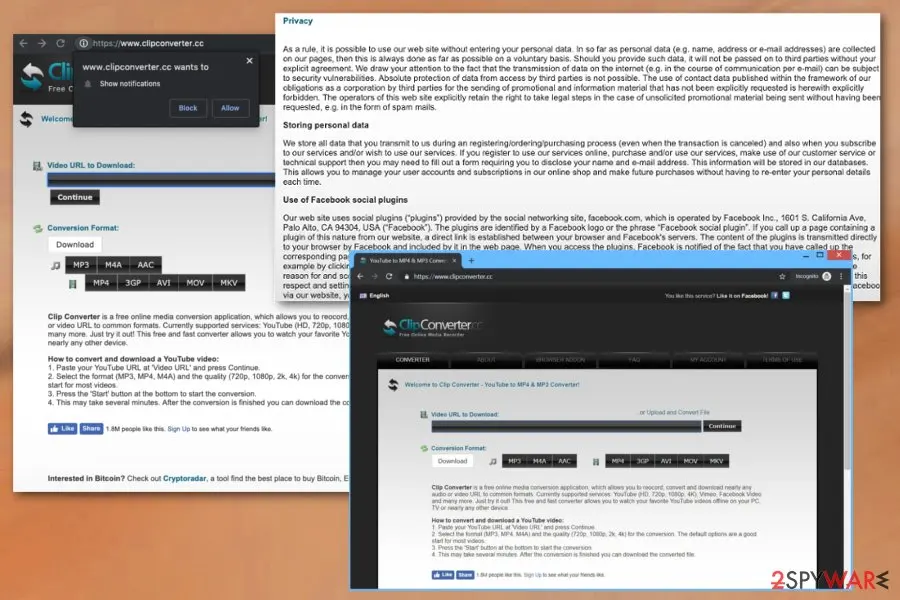Open FAQ nav tab

coord(634,359)
